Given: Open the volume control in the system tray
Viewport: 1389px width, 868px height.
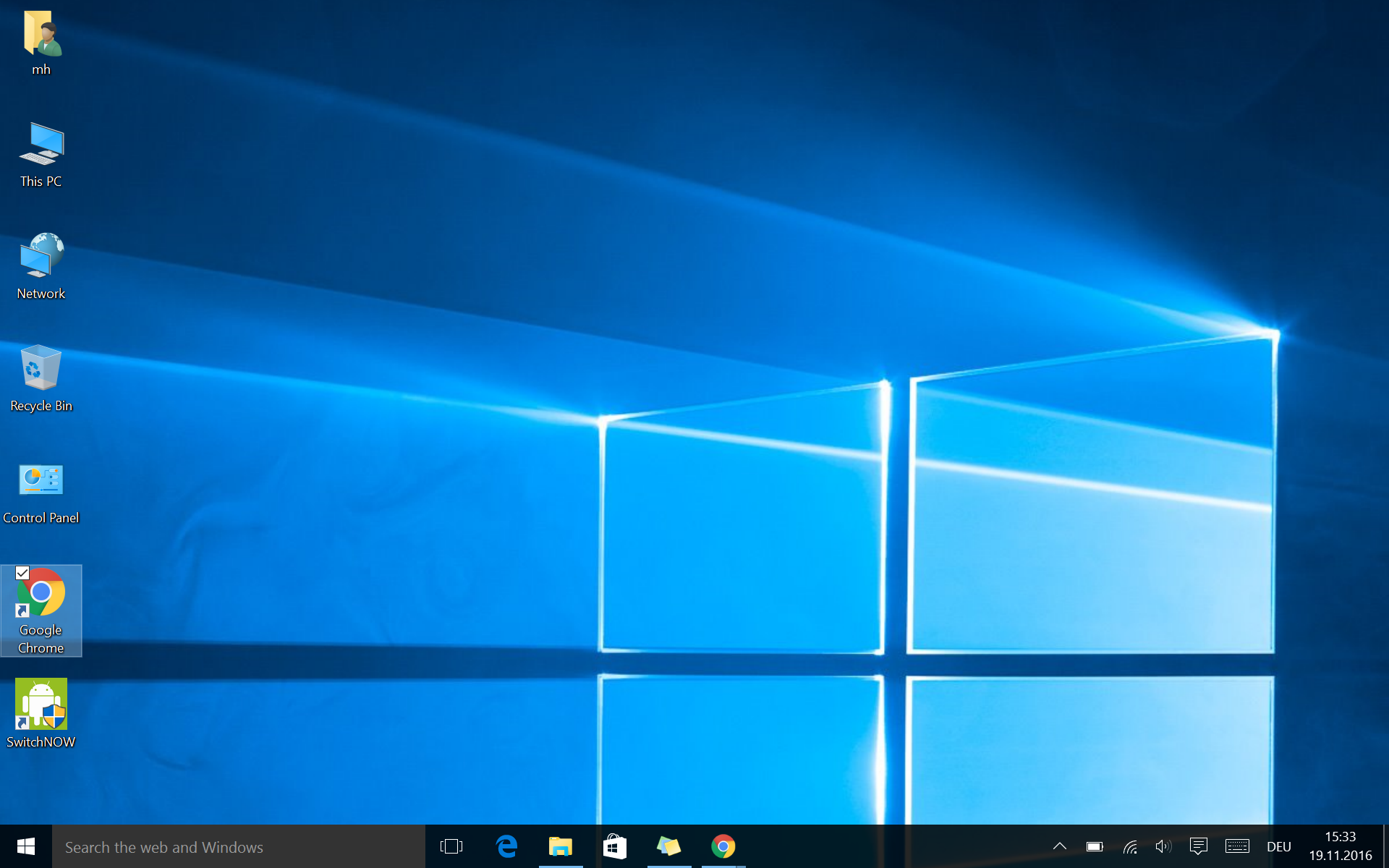Looking at the screenshot, I should pyautogui.click(x=1163, y=846).
